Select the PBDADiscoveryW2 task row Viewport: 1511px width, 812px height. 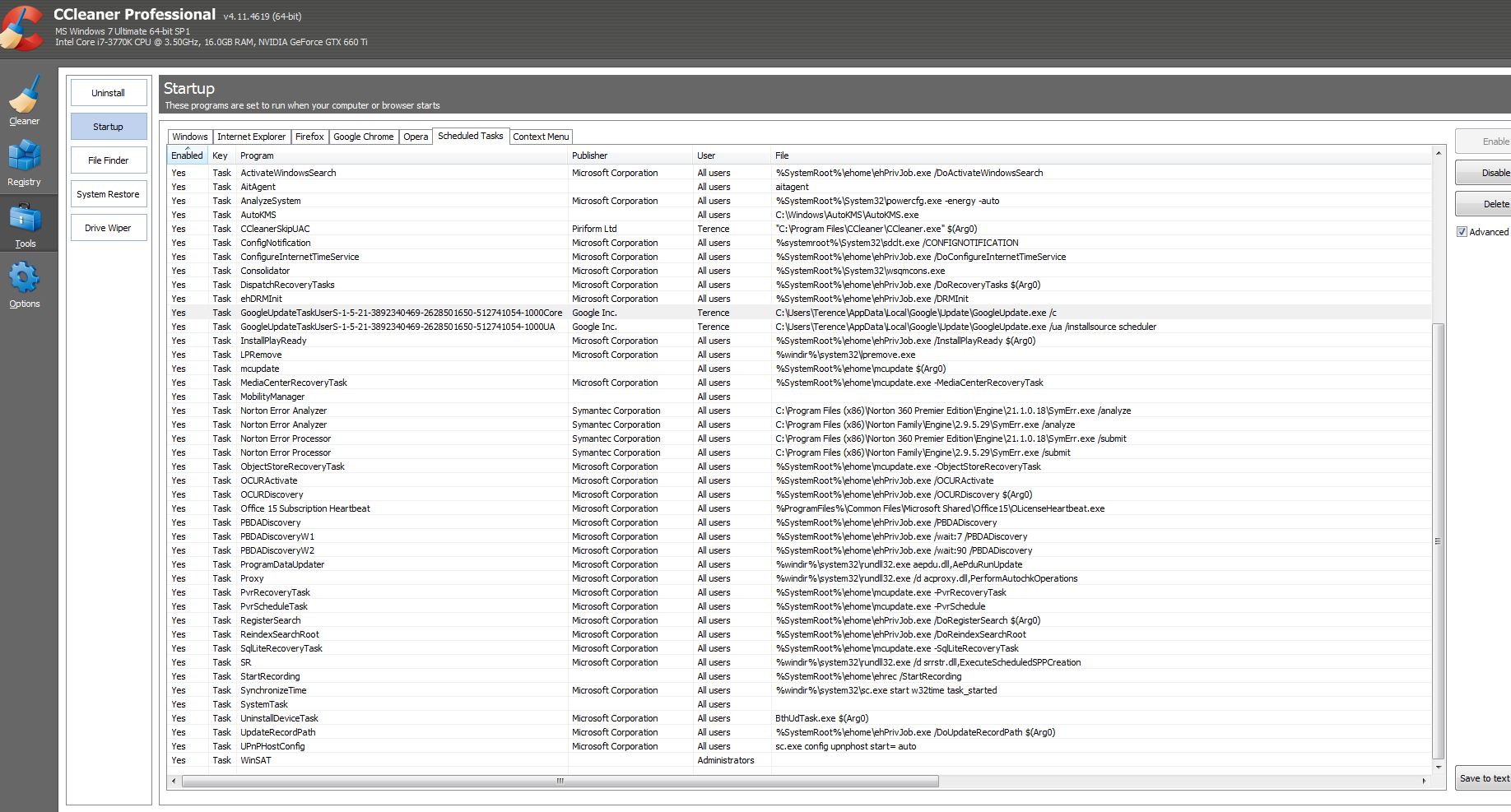click(x=799, y=550)
